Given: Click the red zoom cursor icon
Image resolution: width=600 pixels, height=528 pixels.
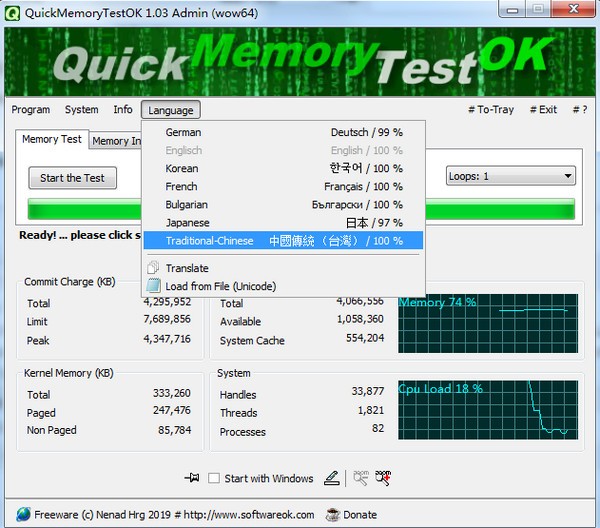Looking at the screenshot, I should 383,478.
